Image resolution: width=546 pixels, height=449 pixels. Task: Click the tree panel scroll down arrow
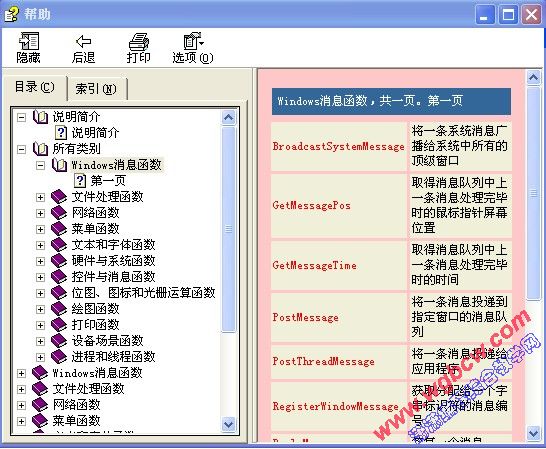(x=228, y=424)
